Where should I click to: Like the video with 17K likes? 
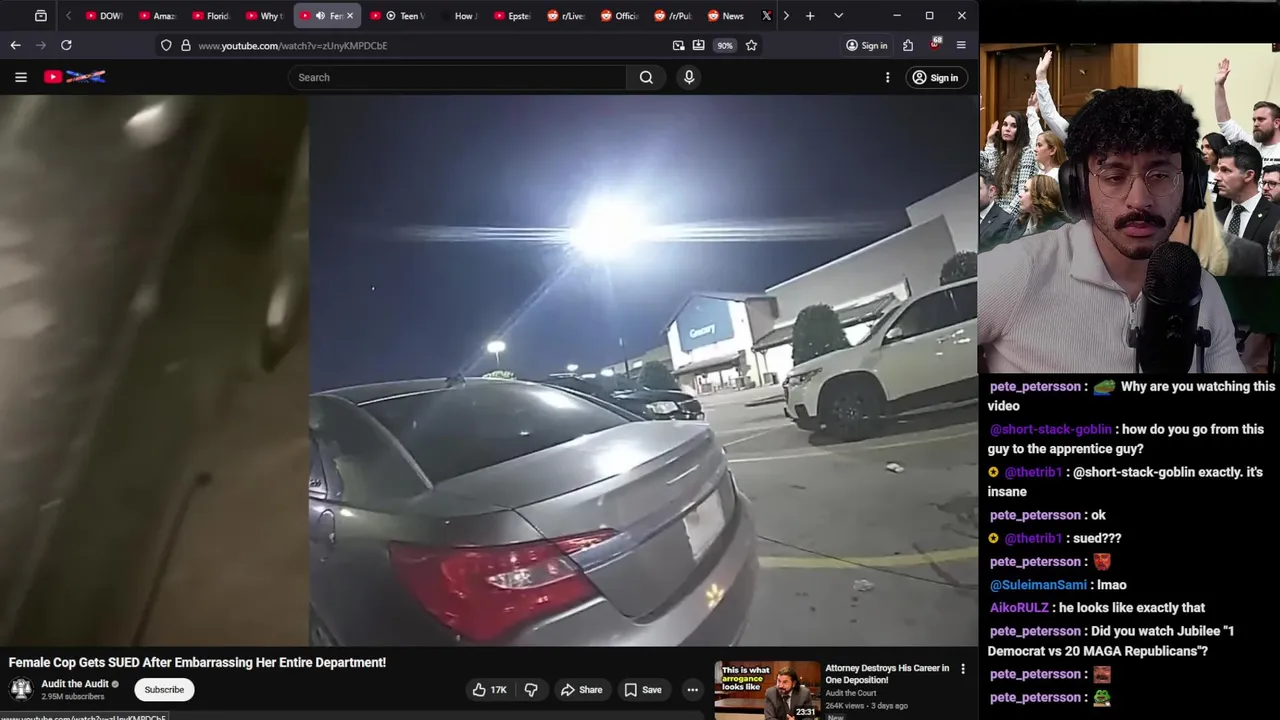(490, 689)
